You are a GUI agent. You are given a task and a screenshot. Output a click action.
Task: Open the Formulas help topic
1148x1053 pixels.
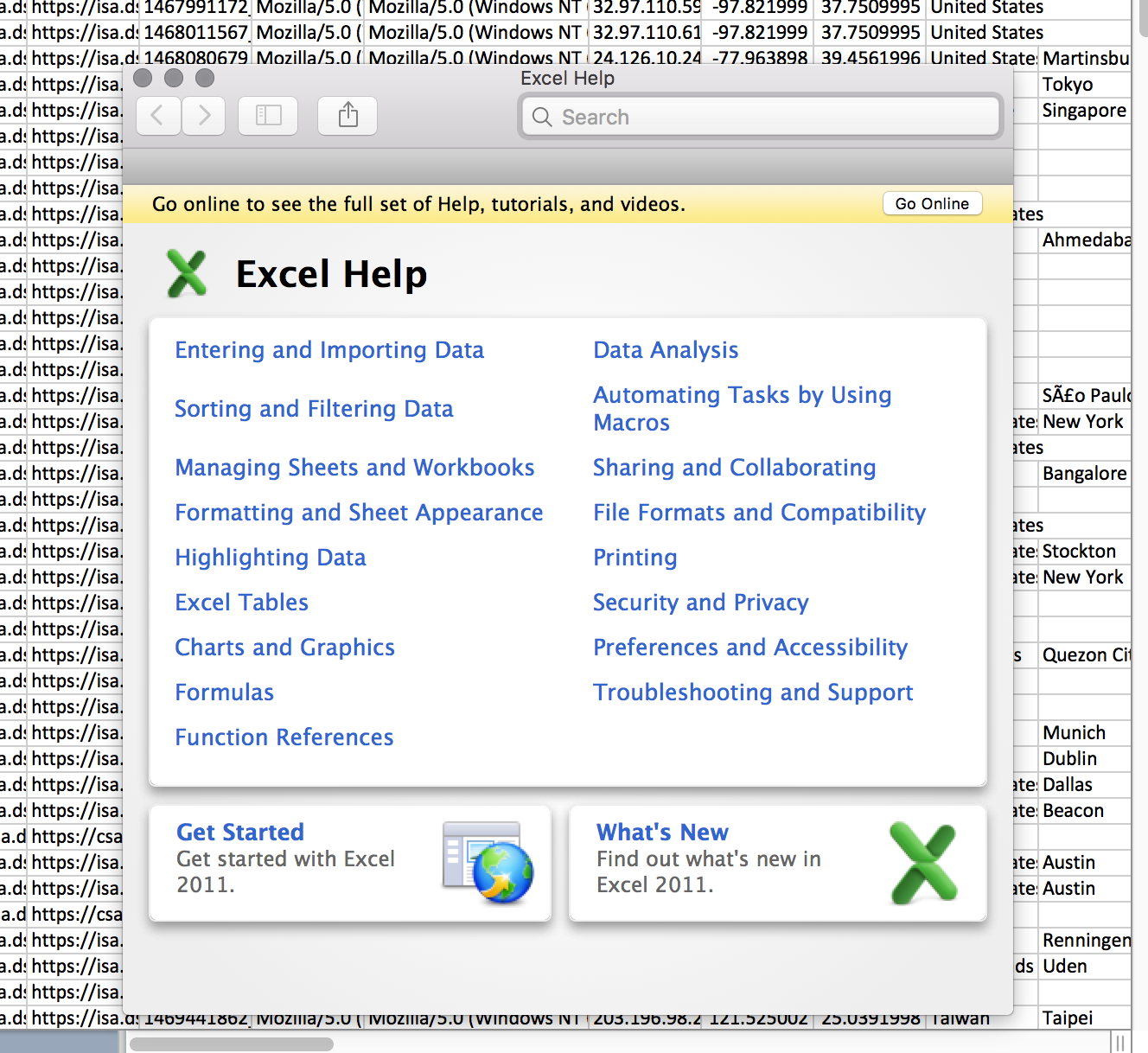click(x=224, y=692)
